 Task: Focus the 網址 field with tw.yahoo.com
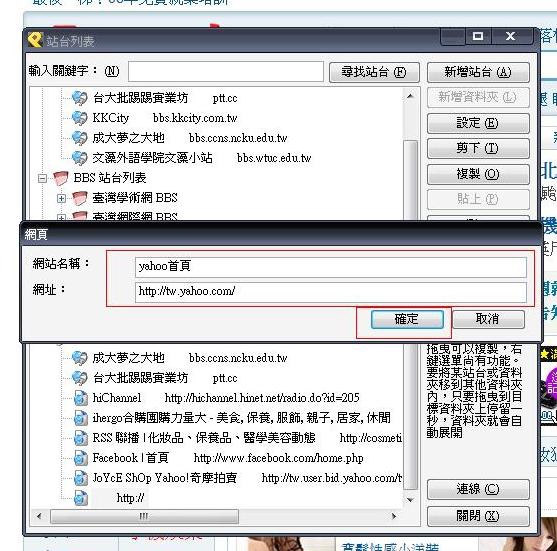pyautogui.click(x=331, y=292)
